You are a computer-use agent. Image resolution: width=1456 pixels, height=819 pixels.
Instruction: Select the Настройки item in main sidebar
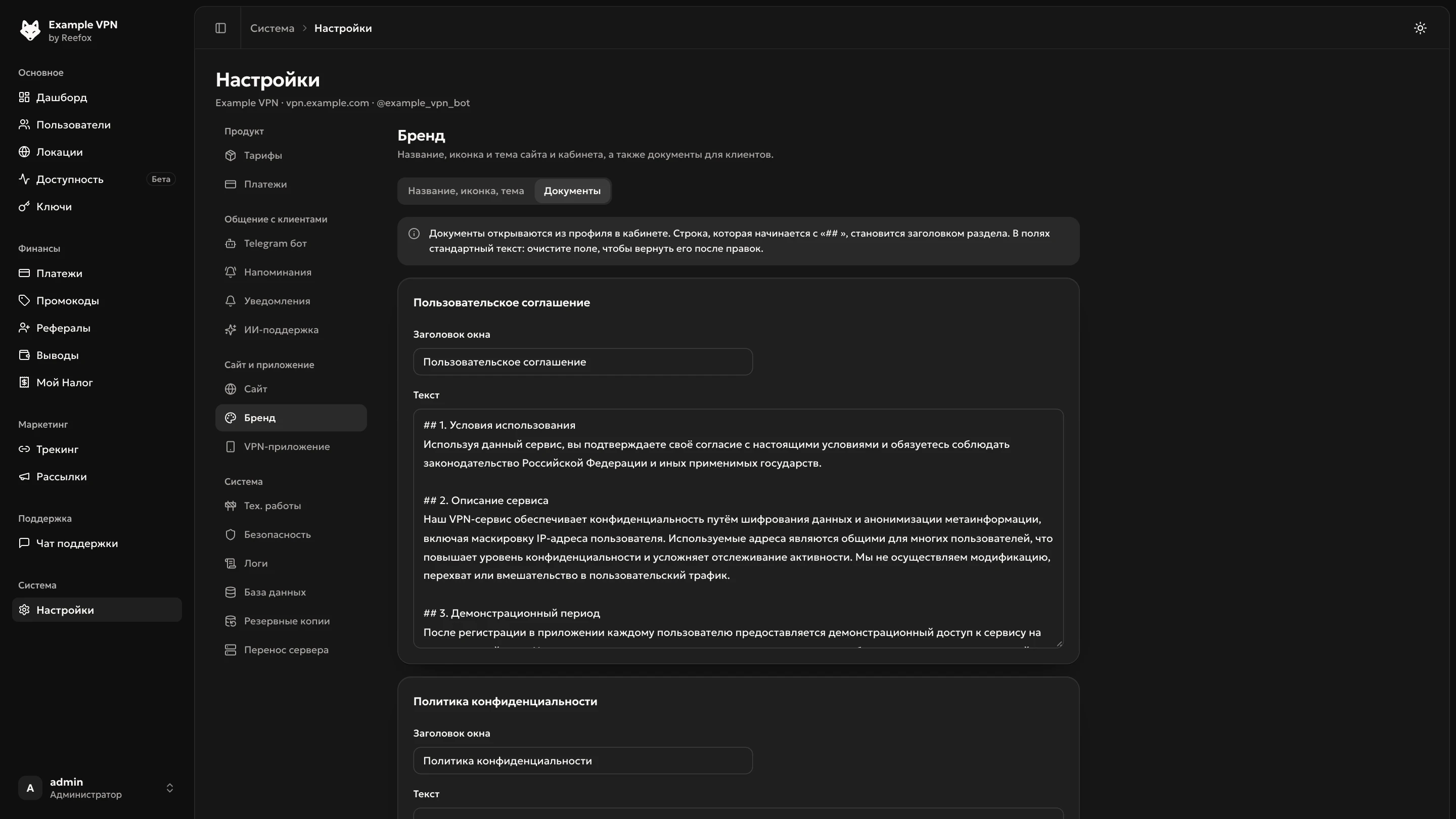tap(97, 610)
